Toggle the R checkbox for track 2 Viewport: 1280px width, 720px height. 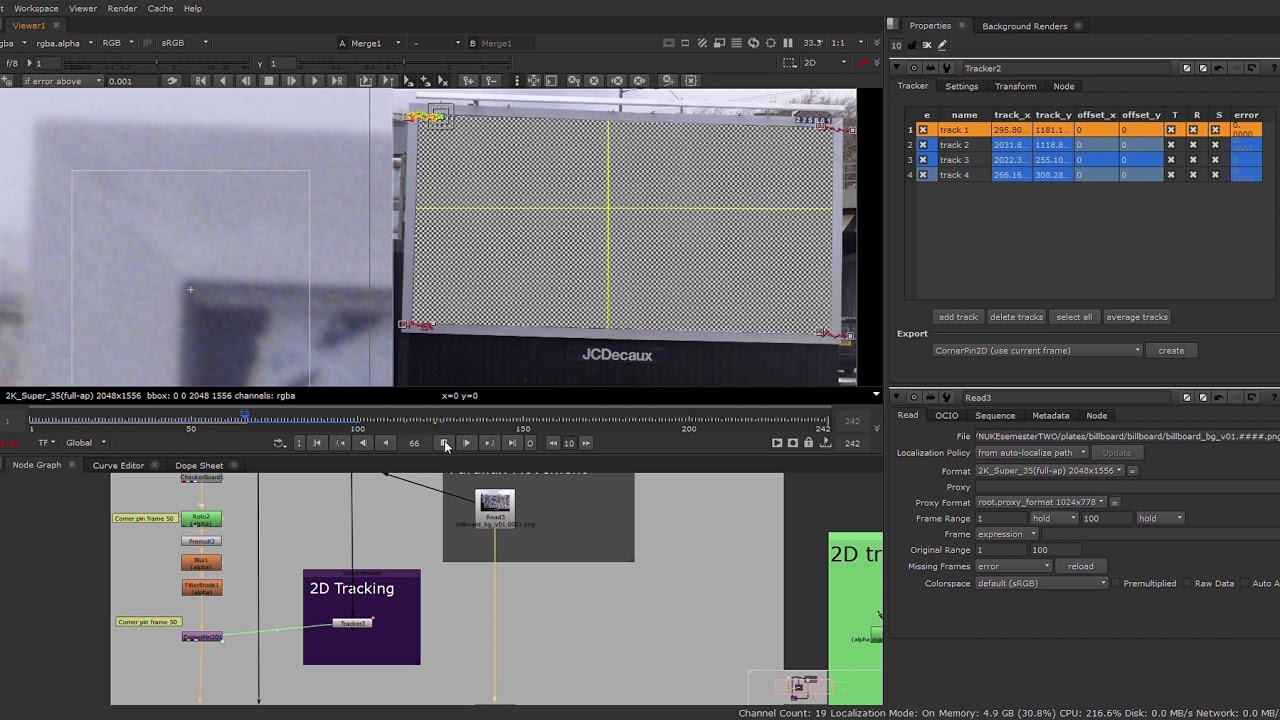tap(1193, 145)
